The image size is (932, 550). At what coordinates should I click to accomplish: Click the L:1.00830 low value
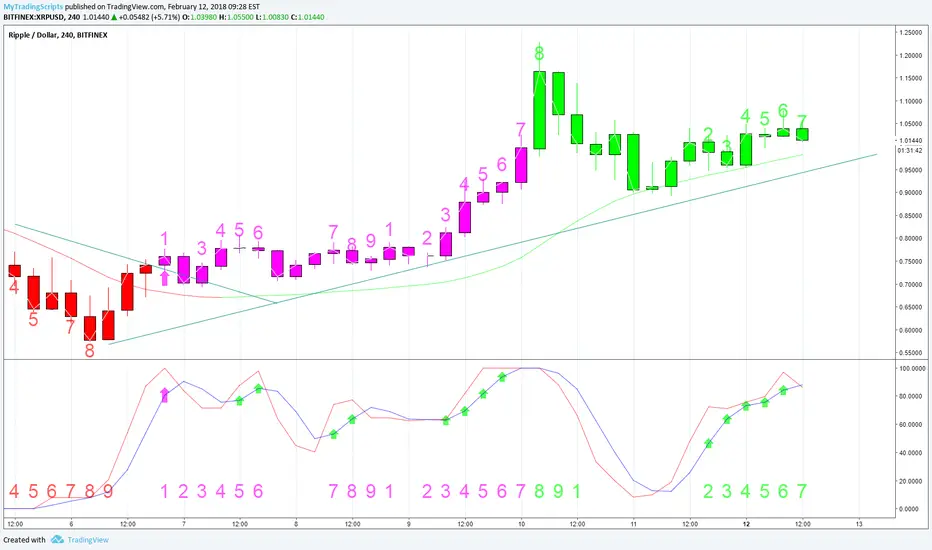[272, 17]
